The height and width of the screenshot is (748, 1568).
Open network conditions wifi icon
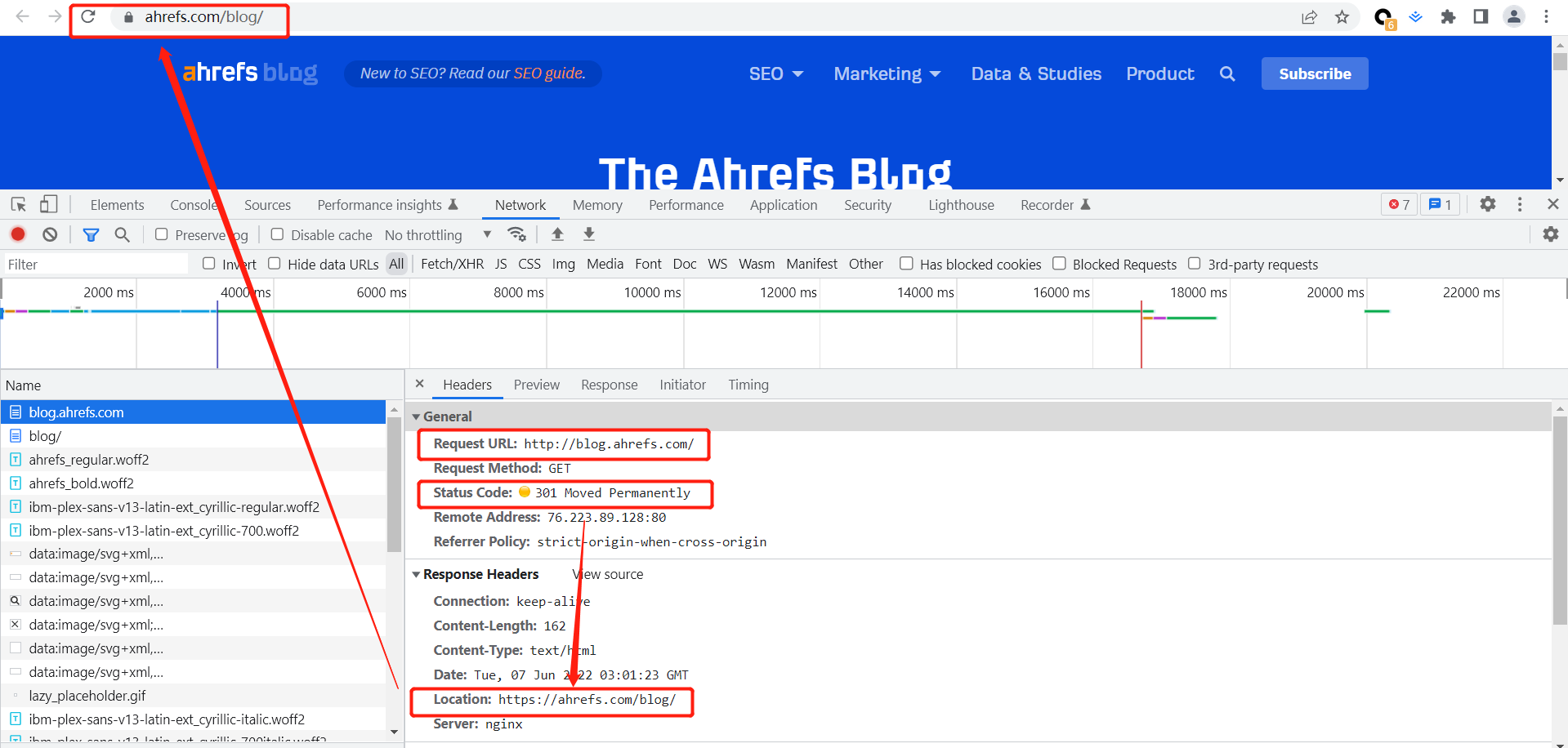coord(516,234)
